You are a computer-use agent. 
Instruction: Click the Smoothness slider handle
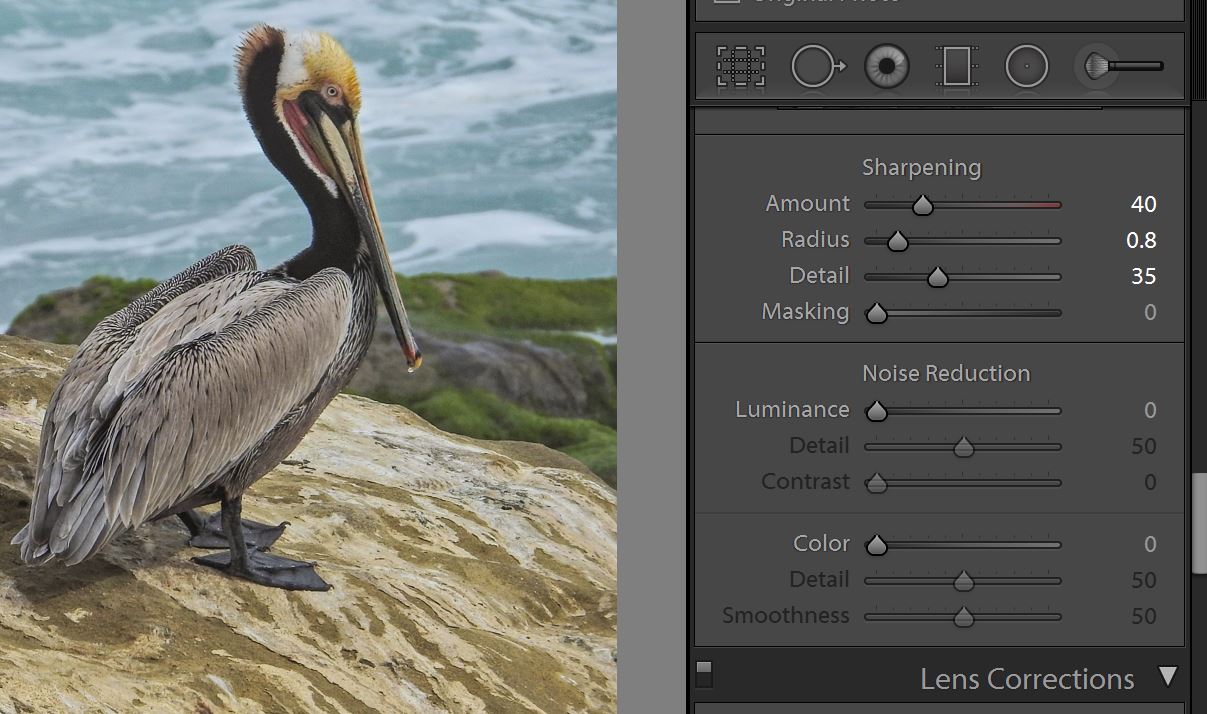962,617
